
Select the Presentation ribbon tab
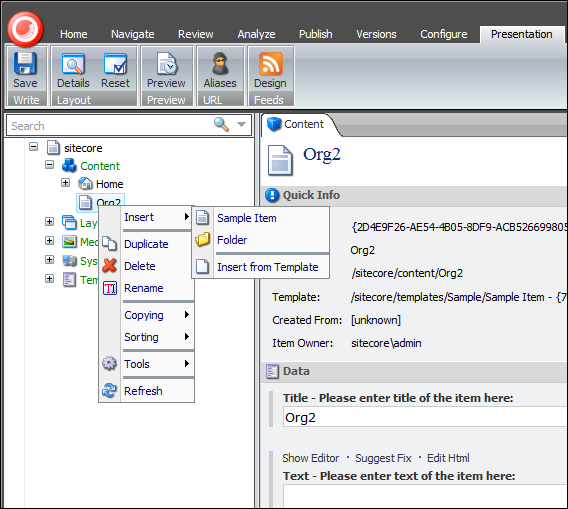(x=522, y=34)
